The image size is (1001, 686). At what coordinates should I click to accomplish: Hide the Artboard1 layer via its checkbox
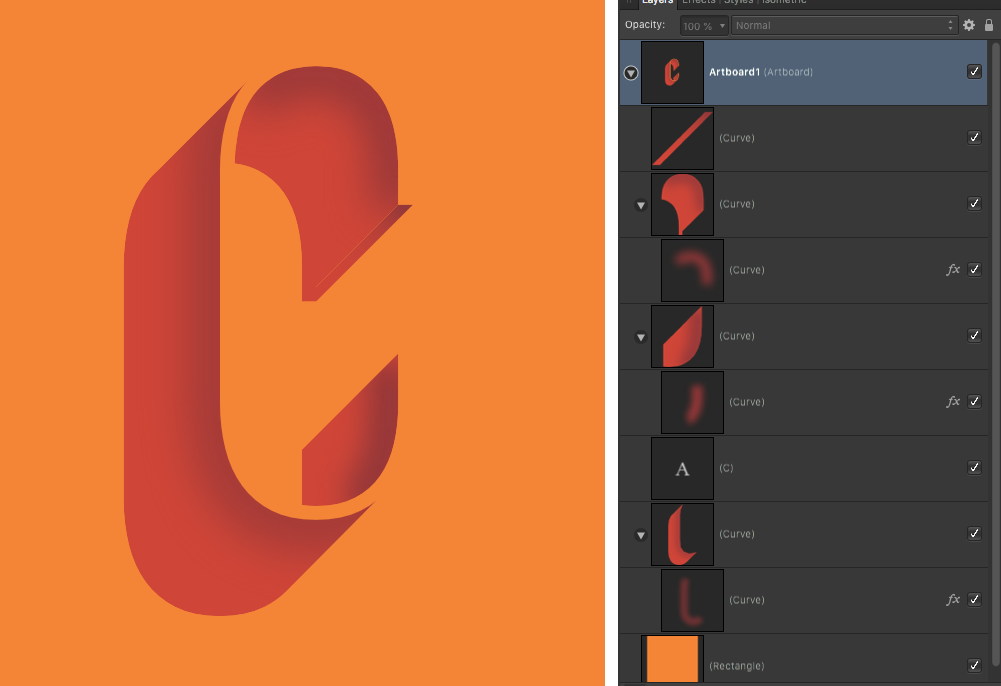(x=974, y=71)
